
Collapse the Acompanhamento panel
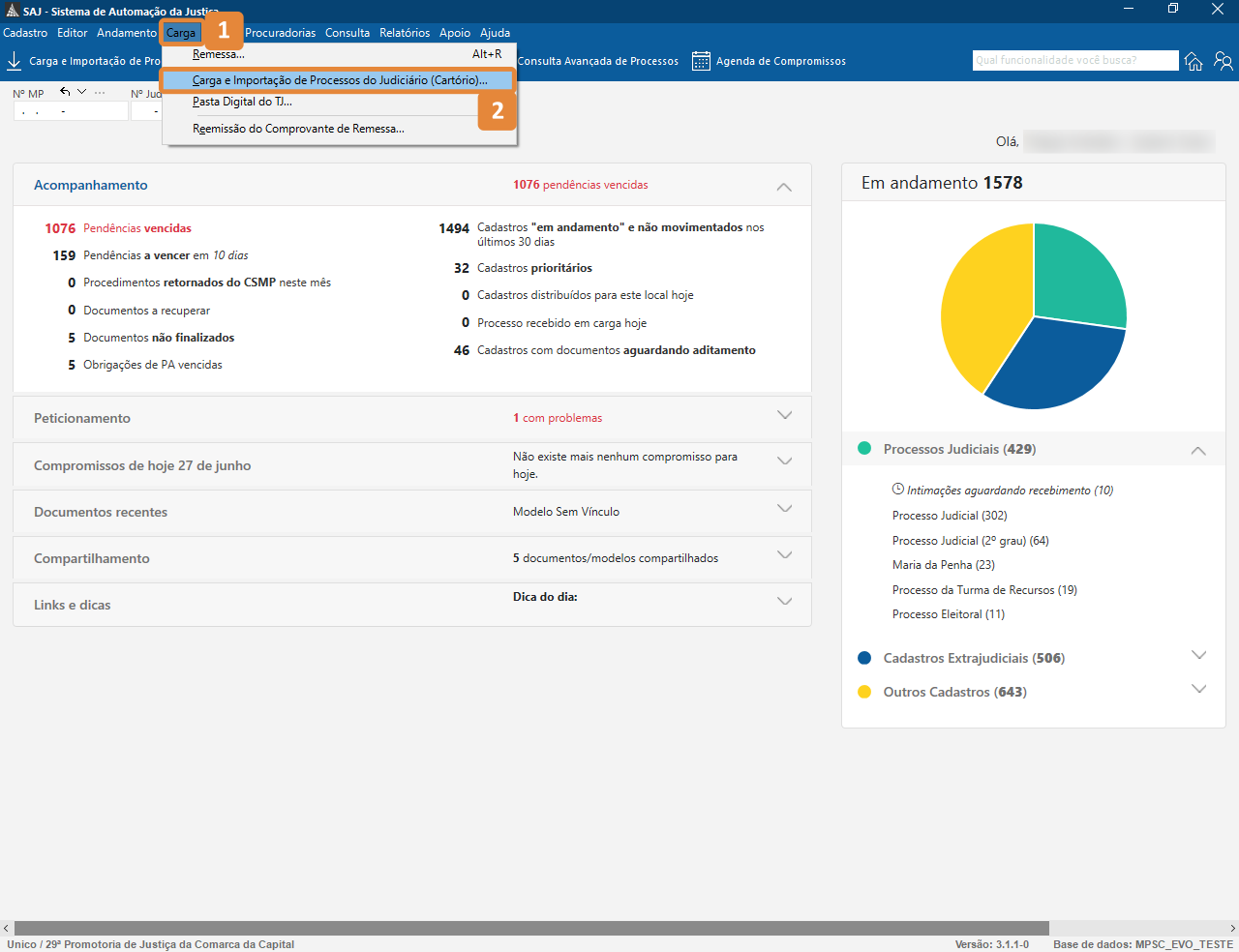784,186
